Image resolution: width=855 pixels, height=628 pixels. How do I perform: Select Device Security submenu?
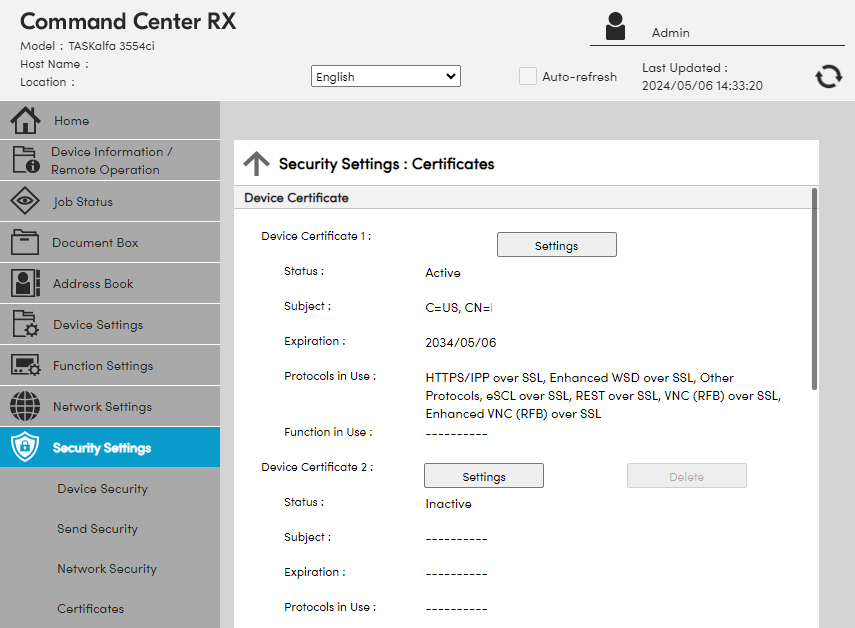103,489
